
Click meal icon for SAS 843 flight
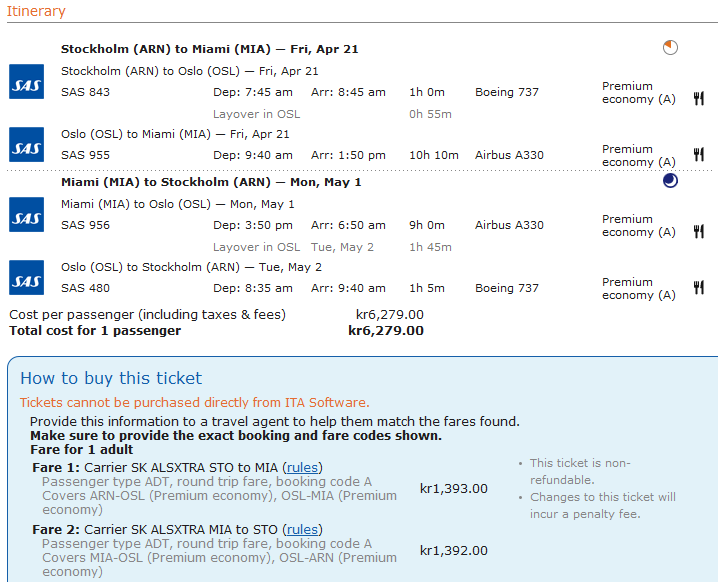click(x=699, y=98)
